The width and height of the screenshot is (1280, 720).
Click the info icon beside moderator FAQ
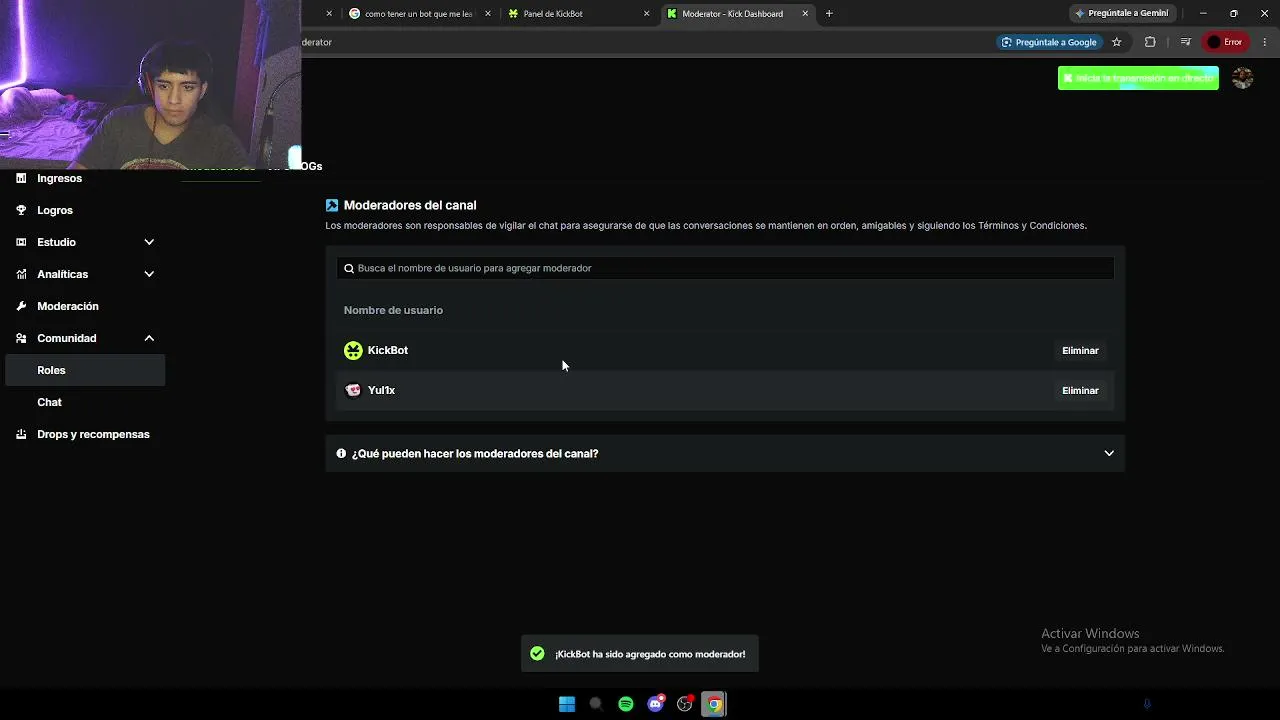[x=341, y=453]
